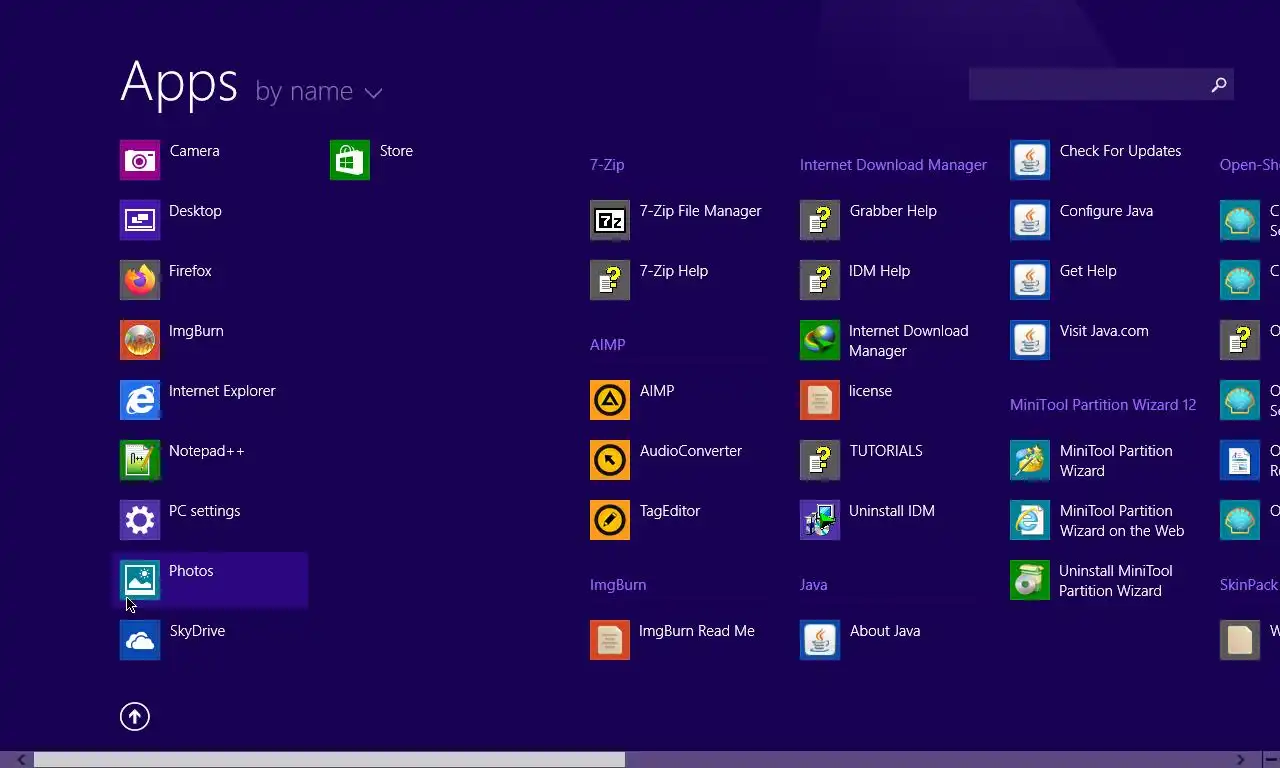1280x768 pixels.
Task: Click the Open-Shell group heading
Action: pyautogui.click(x=1249, y=165)
